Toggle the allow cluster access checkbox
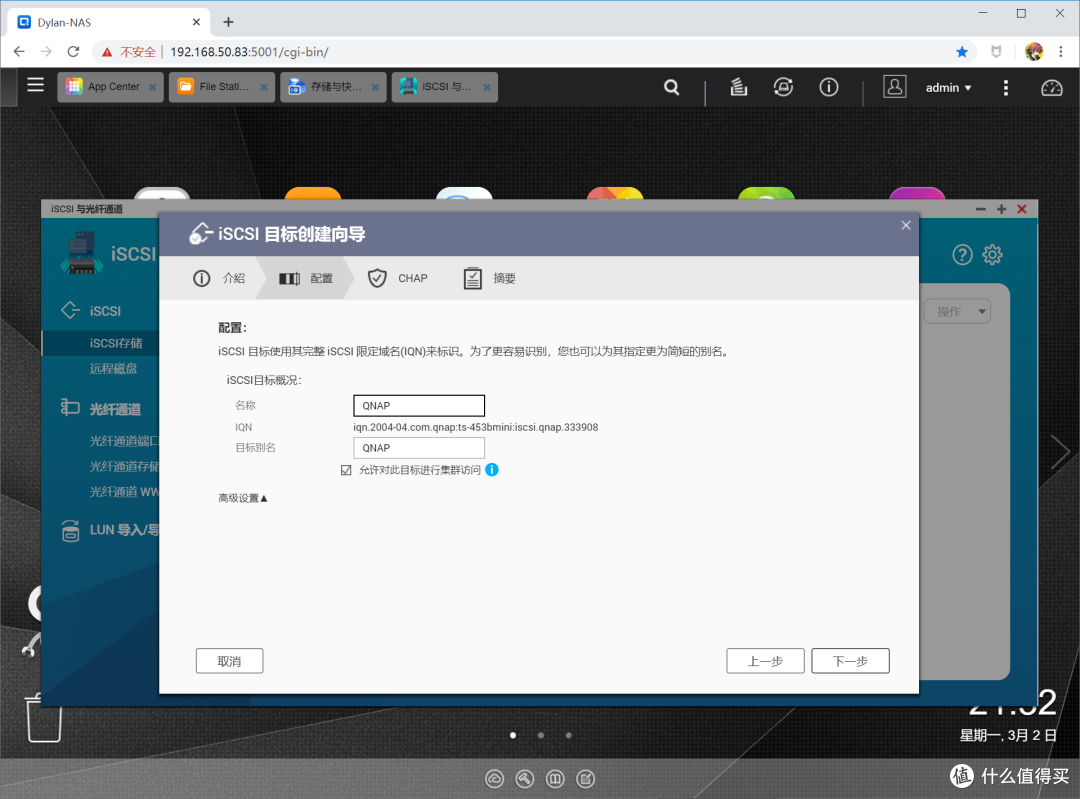The width and height of the screenshot is (1080, 799). click(x=346, y=470)
